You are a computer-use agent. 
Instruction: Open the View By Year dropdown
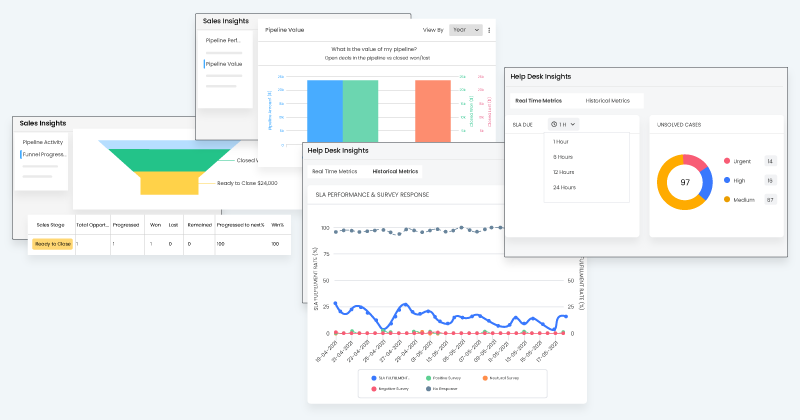click(x=465, y=31)
